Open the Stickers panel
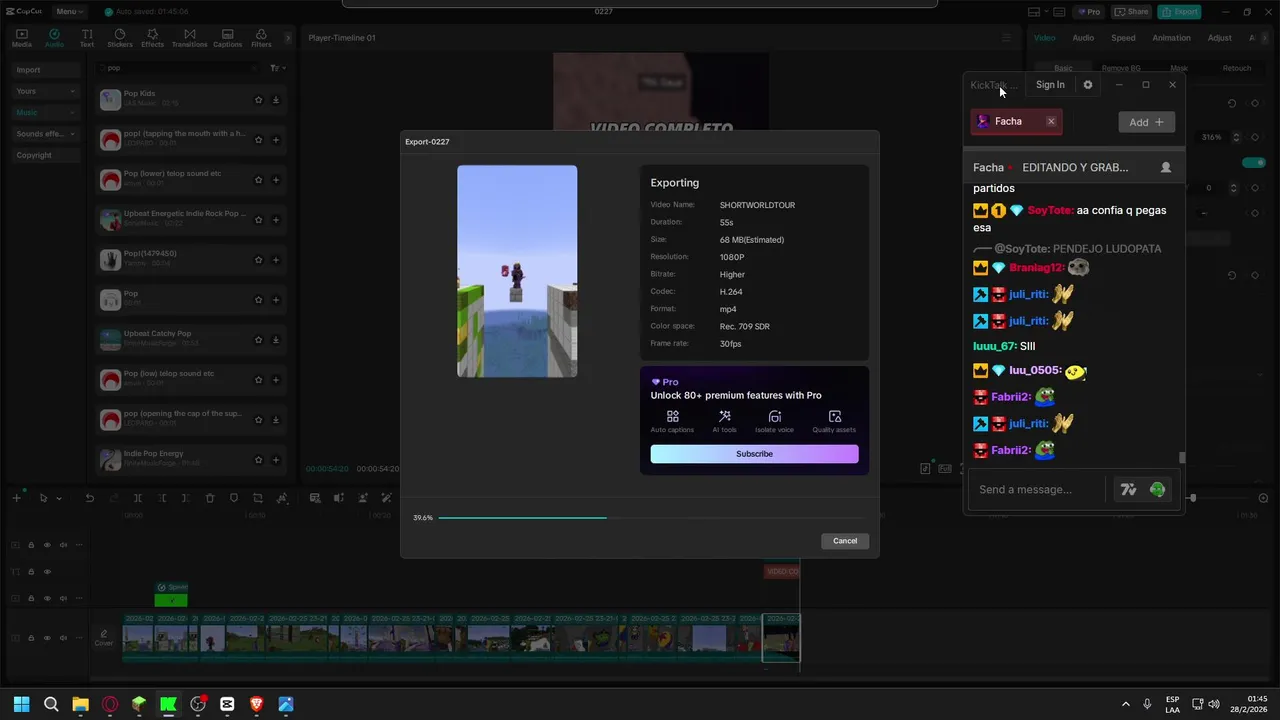This screenshot has width=1280, height=720. 120,38
